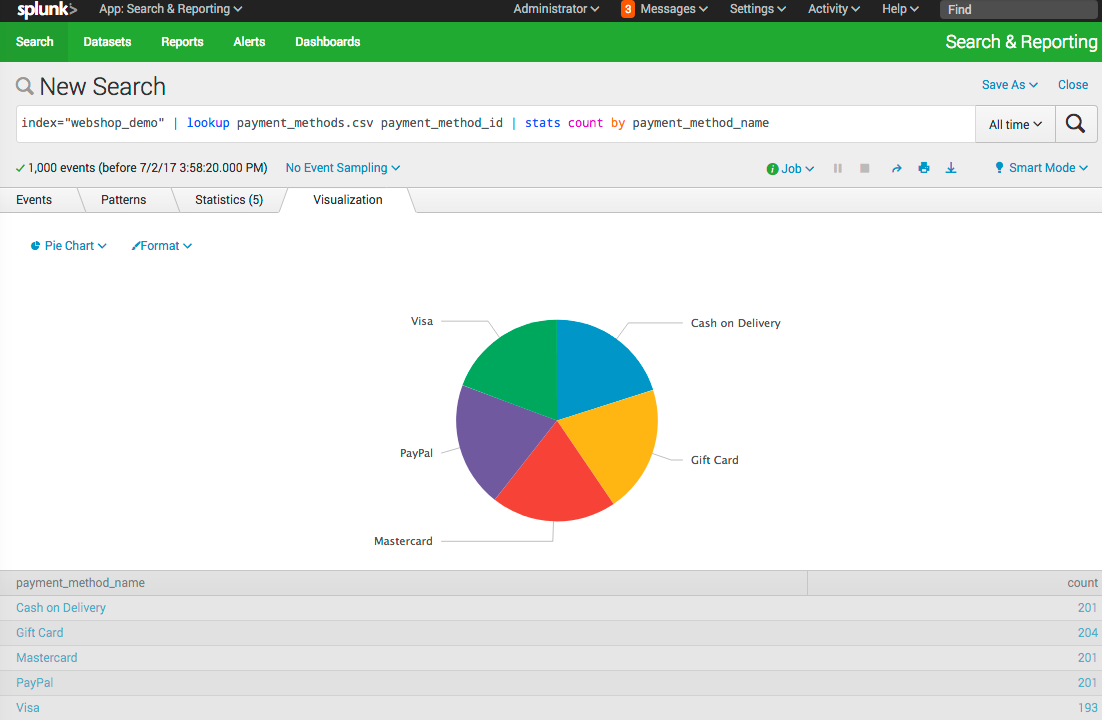This screenshot has width=1102, height=720.
Task: Print the search results
Action: 924,168
